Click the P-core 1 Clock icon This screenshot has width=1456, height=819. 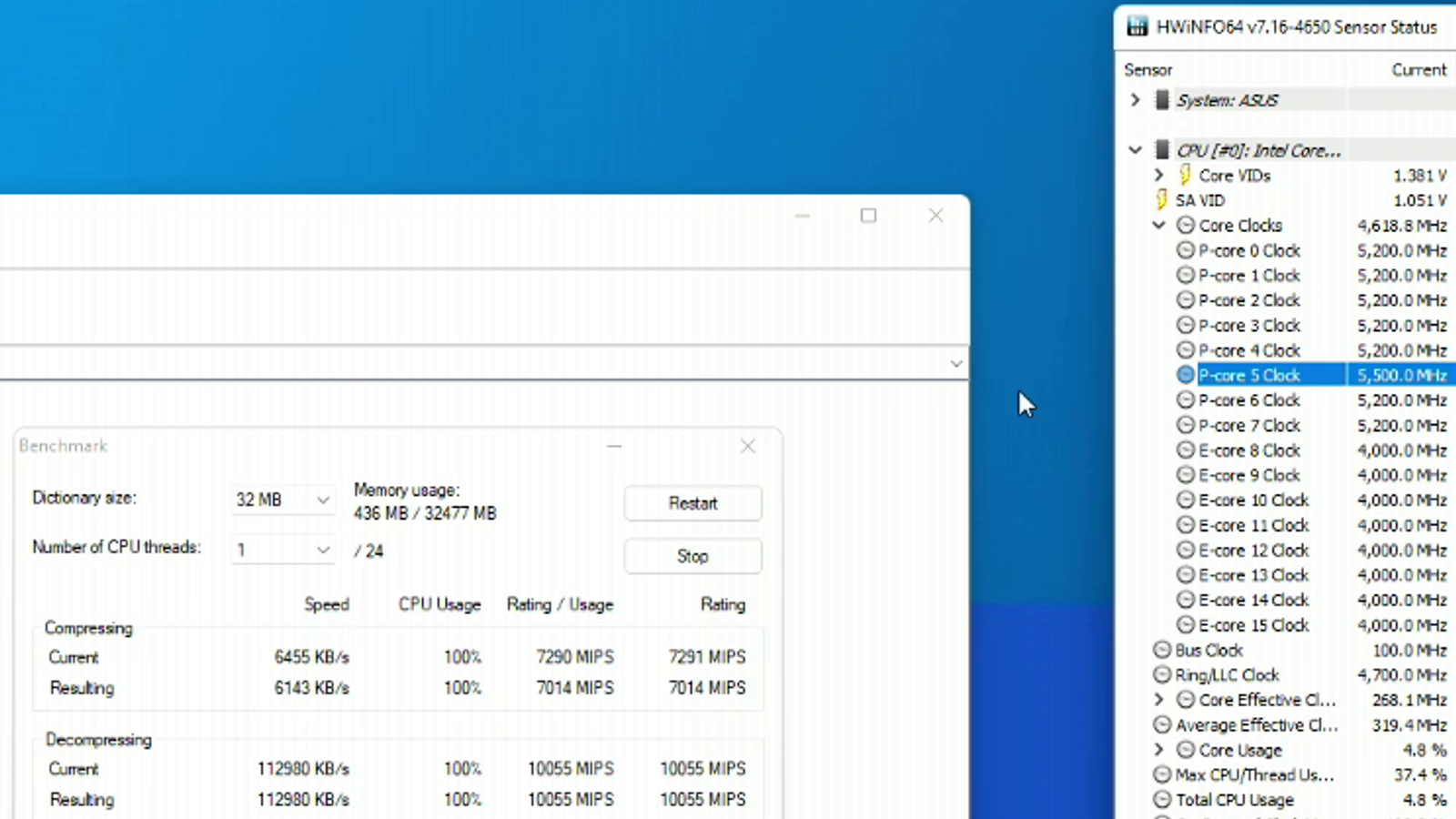(x=1185, y=275)
